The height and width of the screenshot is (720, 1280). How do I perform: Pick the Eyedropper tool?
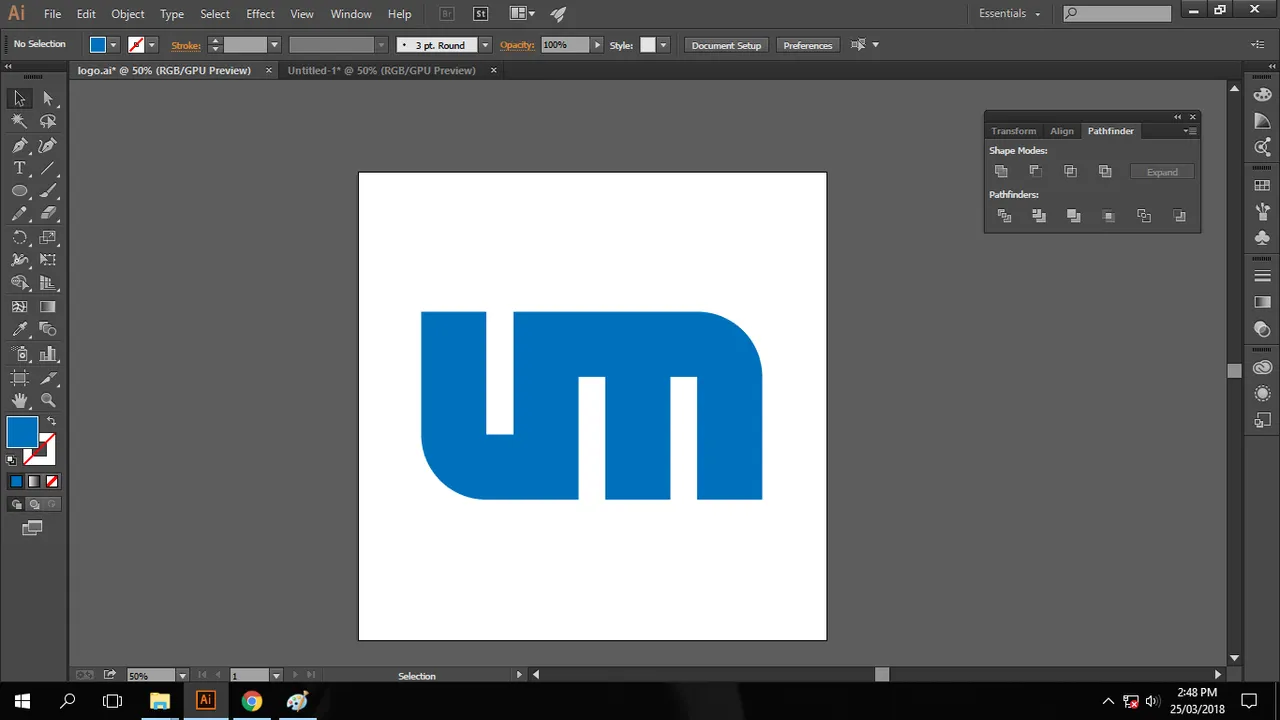19,330
